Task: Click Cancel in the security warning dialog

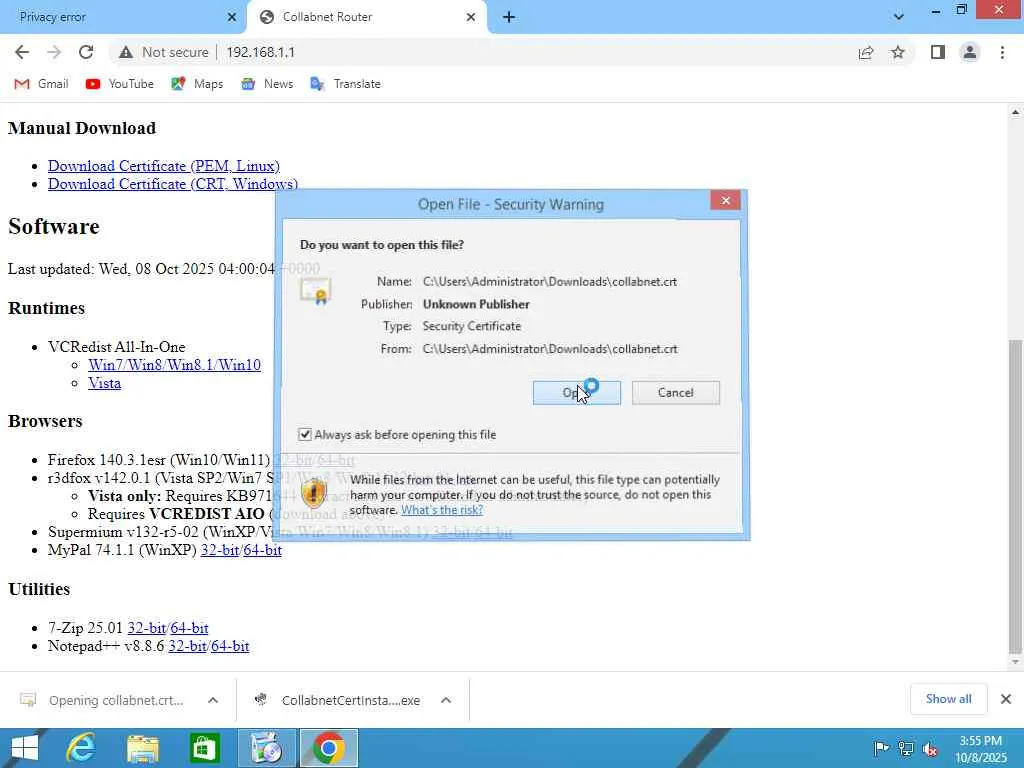Action: click(676, 393)
